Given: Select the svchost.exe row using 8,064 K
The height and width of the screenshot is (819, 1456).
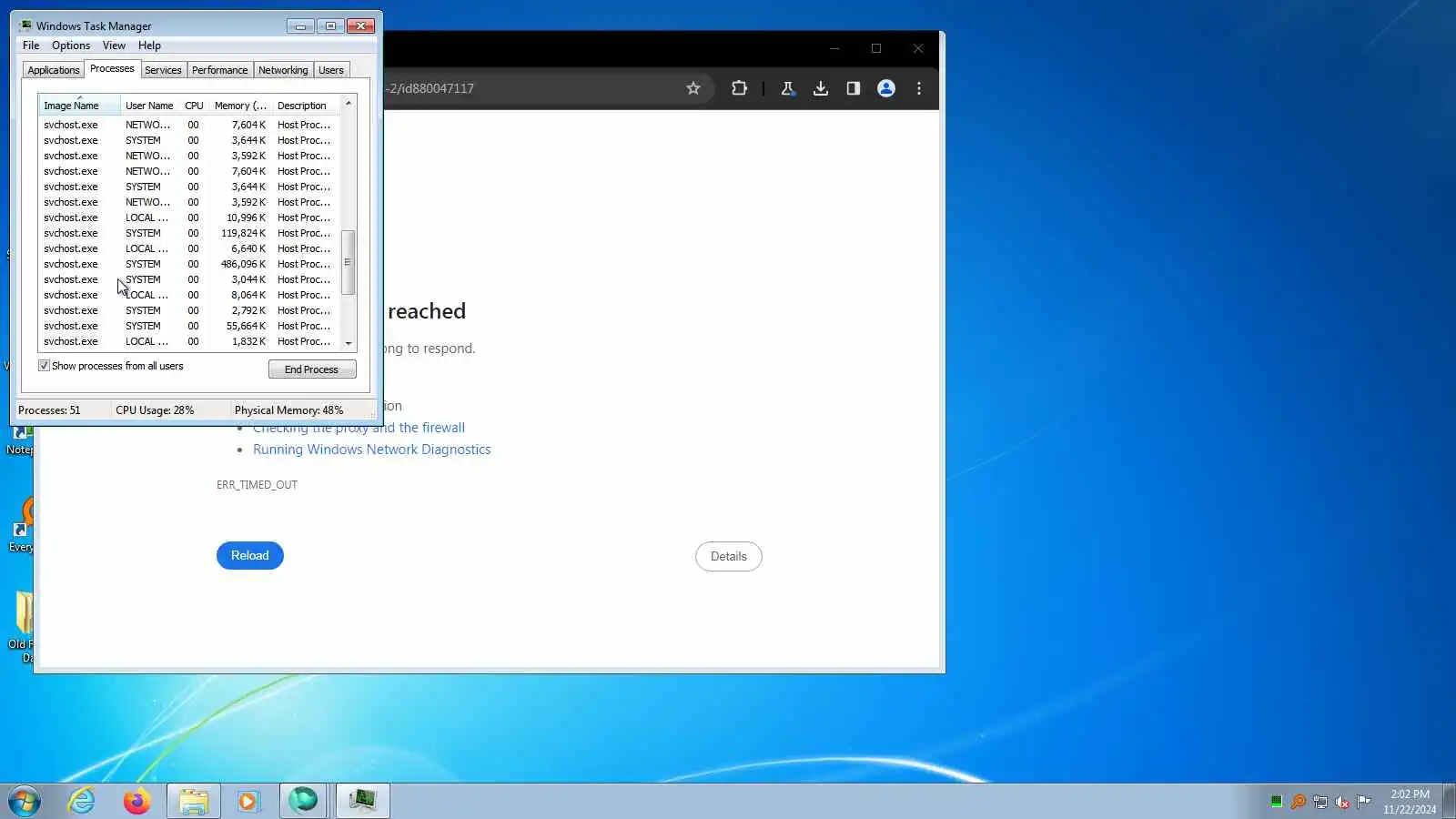Looking at the screenshot, I should click(x=189, y=295).
